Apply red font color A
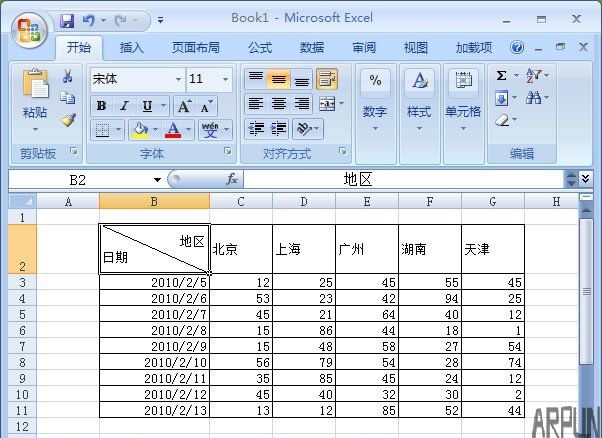 173,130
